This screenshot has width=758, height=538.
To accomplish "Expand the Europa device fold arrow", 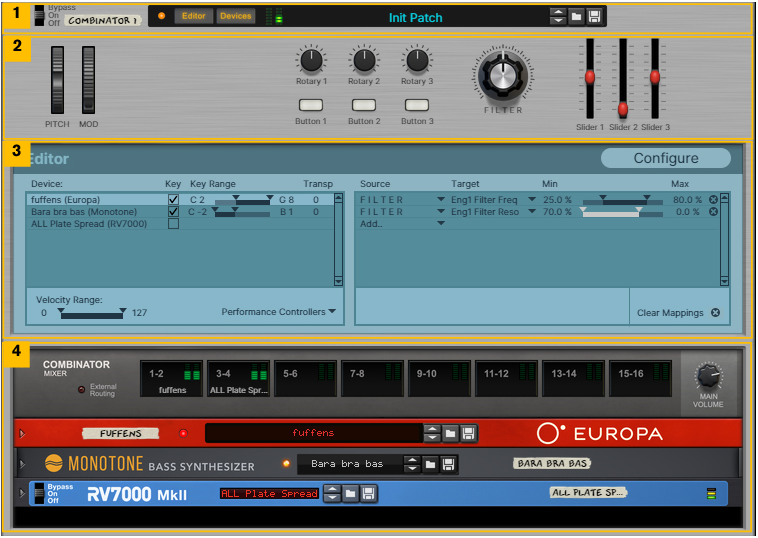I will [22, 434].
